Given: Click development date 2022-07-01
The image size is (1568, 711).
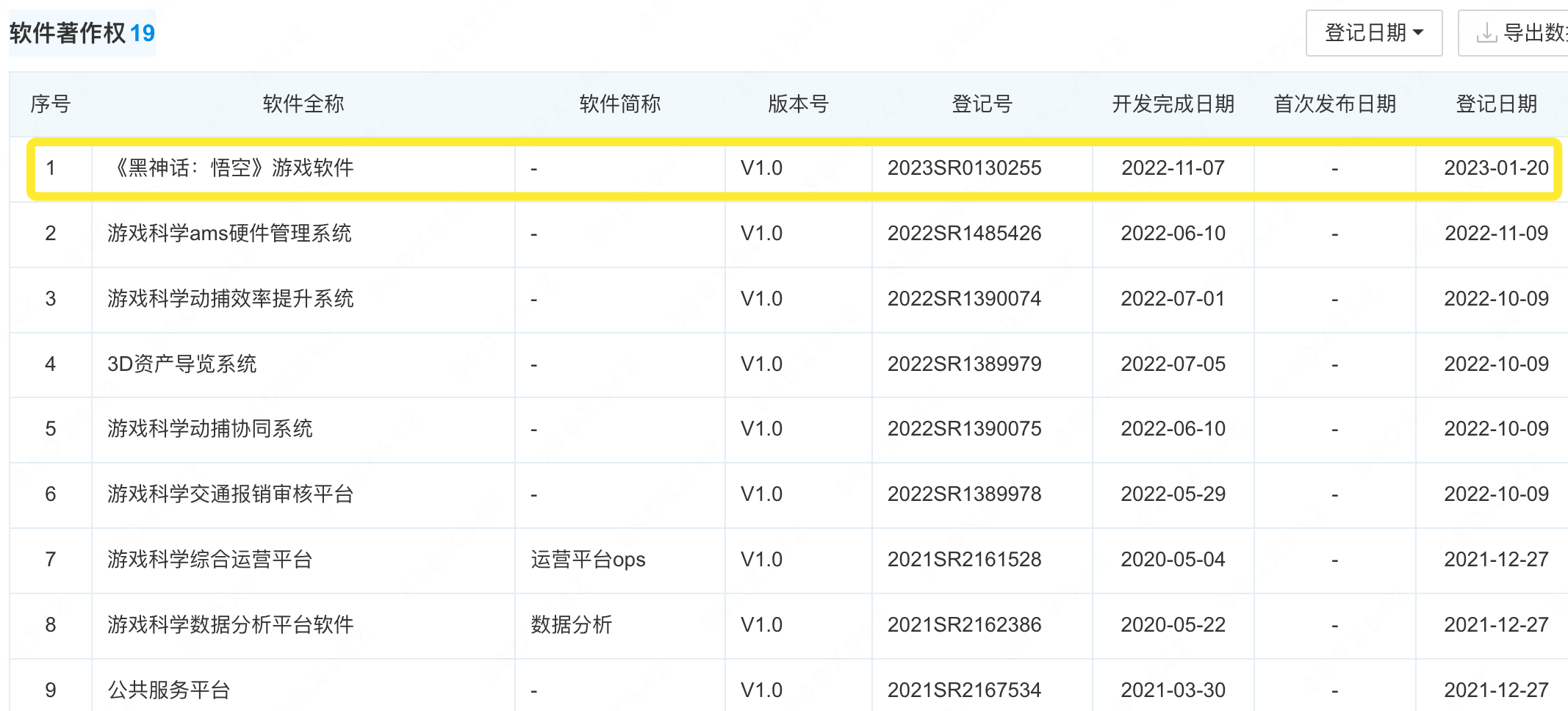Looking at the screenshot, I should click(1173, 299).
